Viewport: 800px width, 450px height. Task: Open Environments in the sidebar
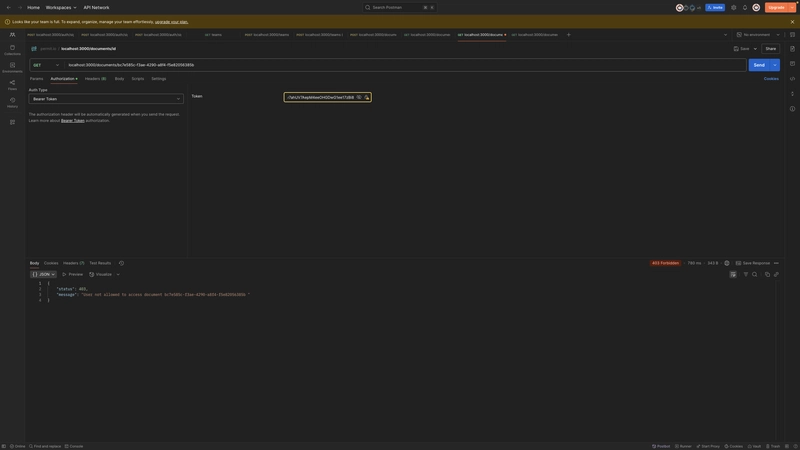click(x=12, y=67)
